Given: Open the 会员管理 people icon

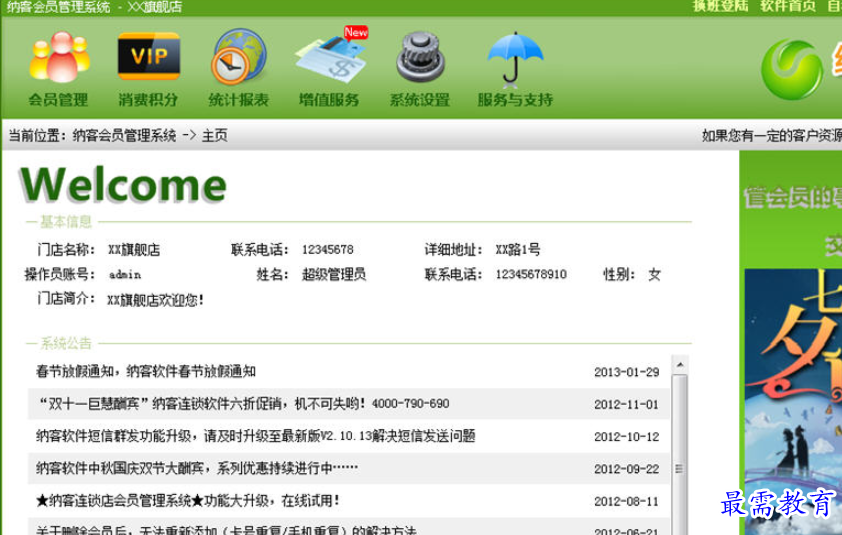Looking at the screenshot, I should (x=59, y=57).
